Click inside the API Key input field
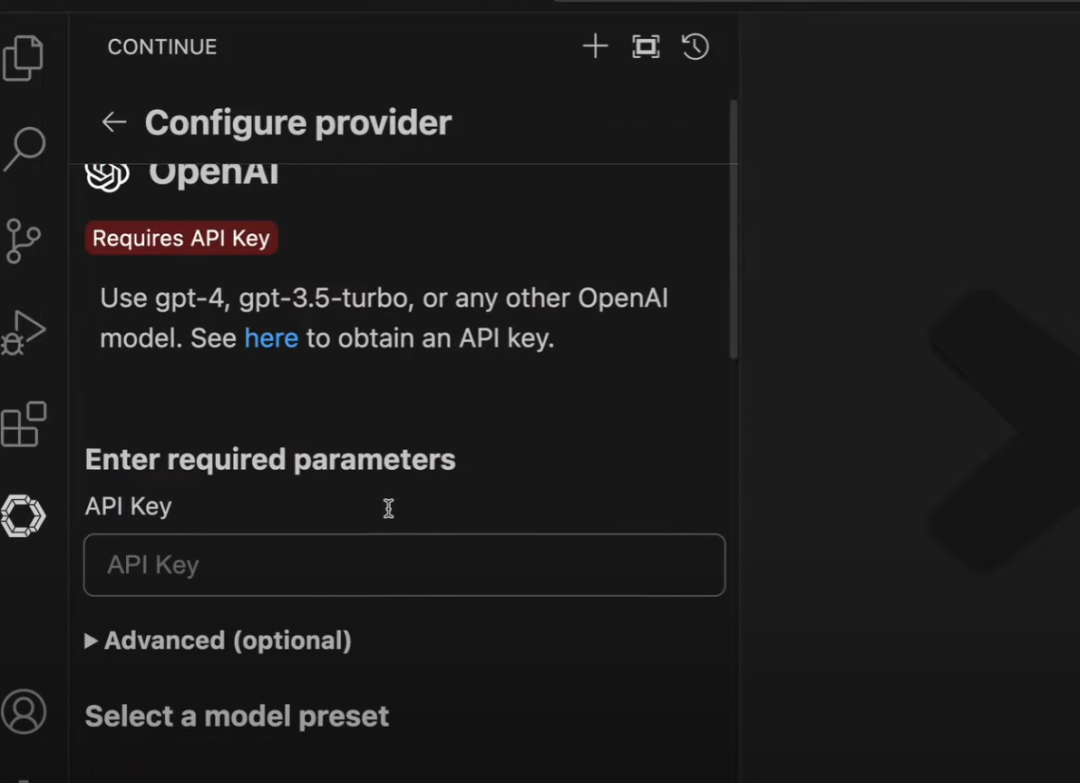Screen dimensions: 1080x783 pos(404,564)
